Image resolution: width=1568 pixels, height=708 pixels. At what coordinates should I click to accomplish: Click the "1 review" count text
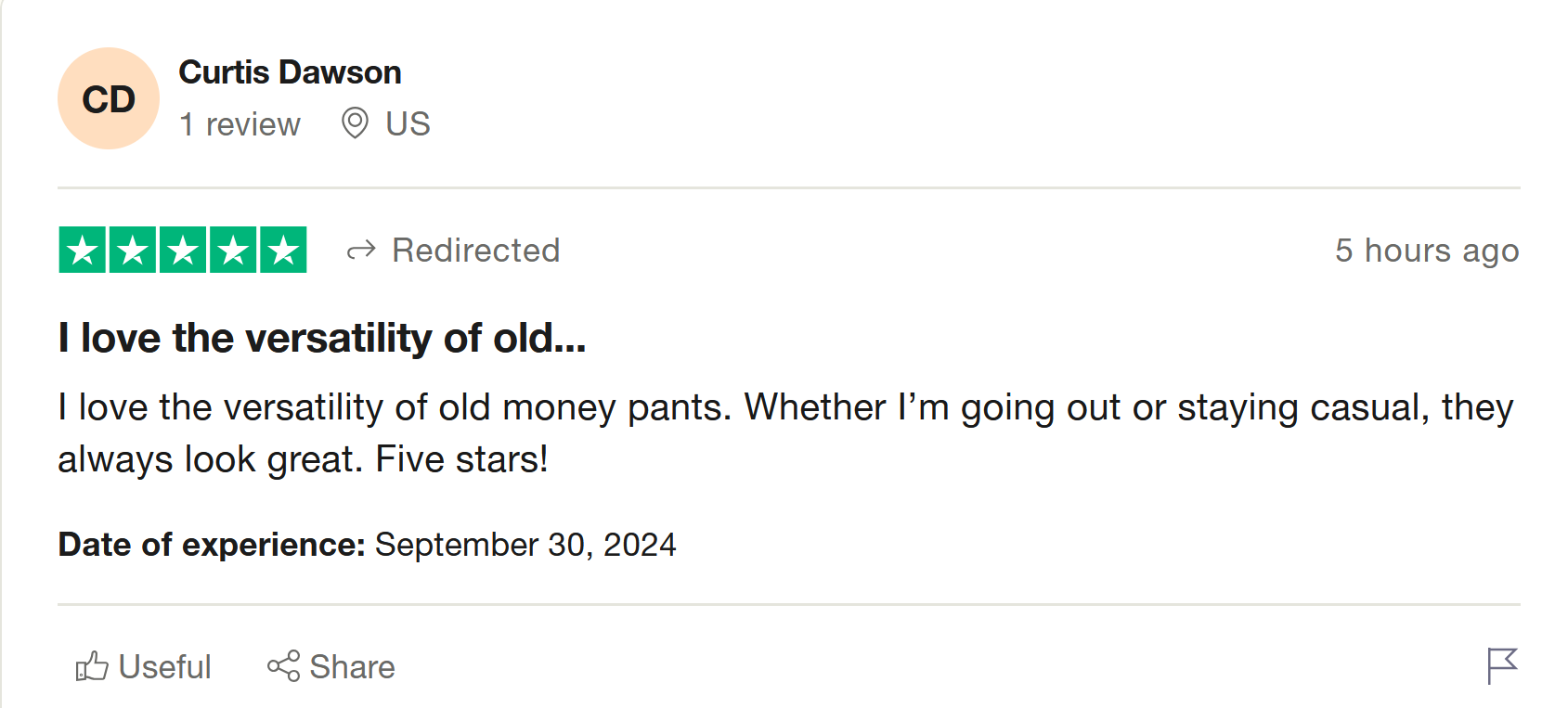point(240,124)
